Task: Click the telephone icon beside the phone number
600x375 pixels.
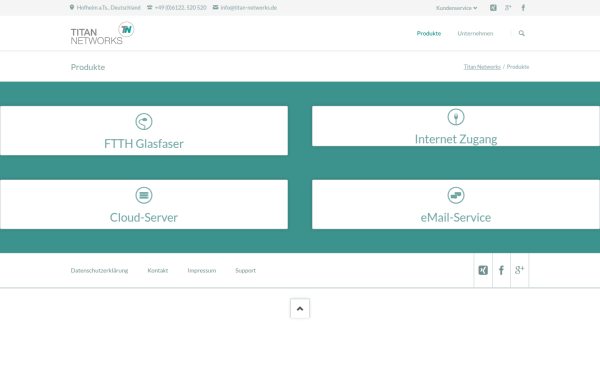Action: click(150, 7)
